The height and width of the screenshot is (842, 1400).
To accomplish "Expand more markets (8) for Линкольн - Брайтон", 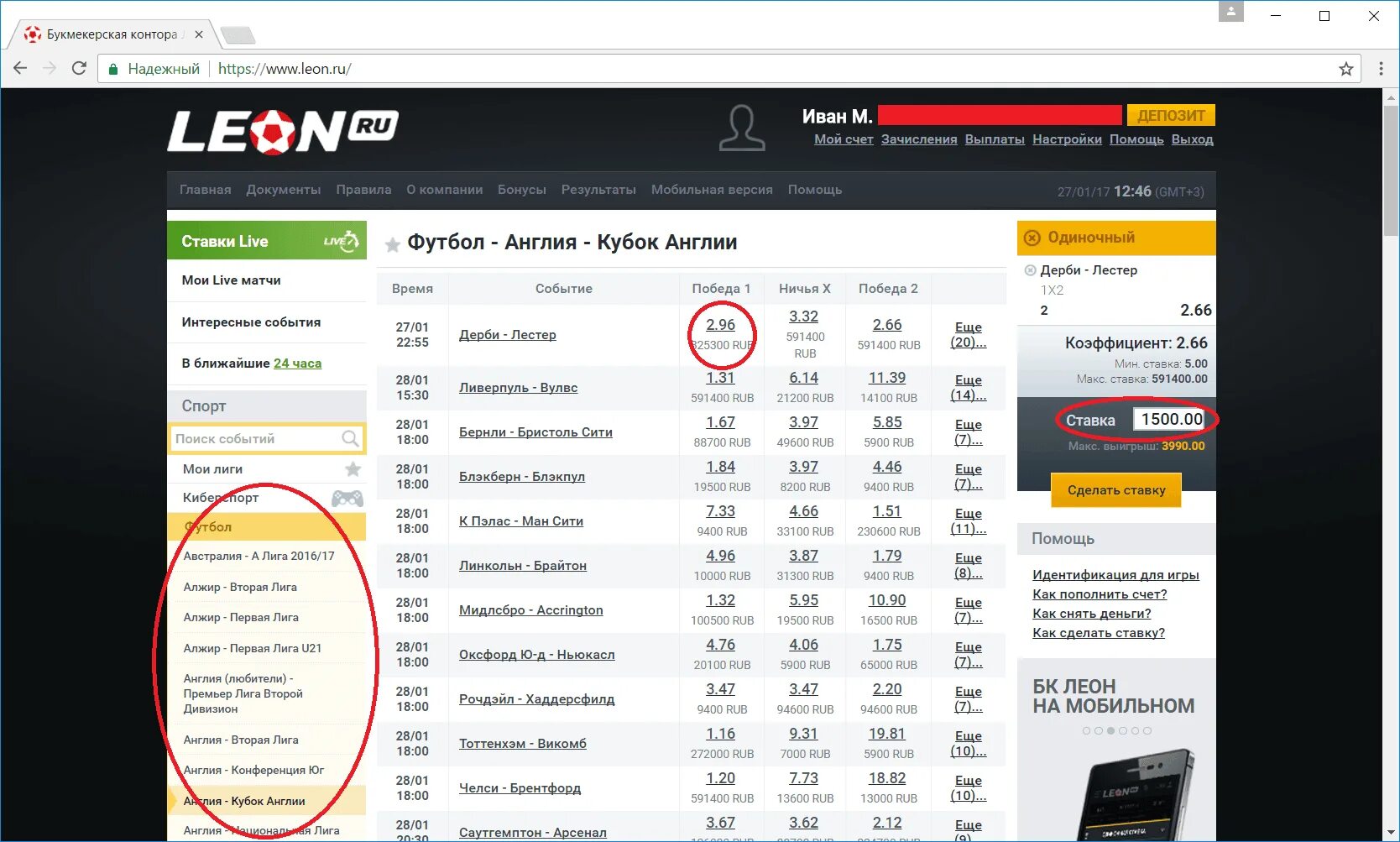I will 968,566.
